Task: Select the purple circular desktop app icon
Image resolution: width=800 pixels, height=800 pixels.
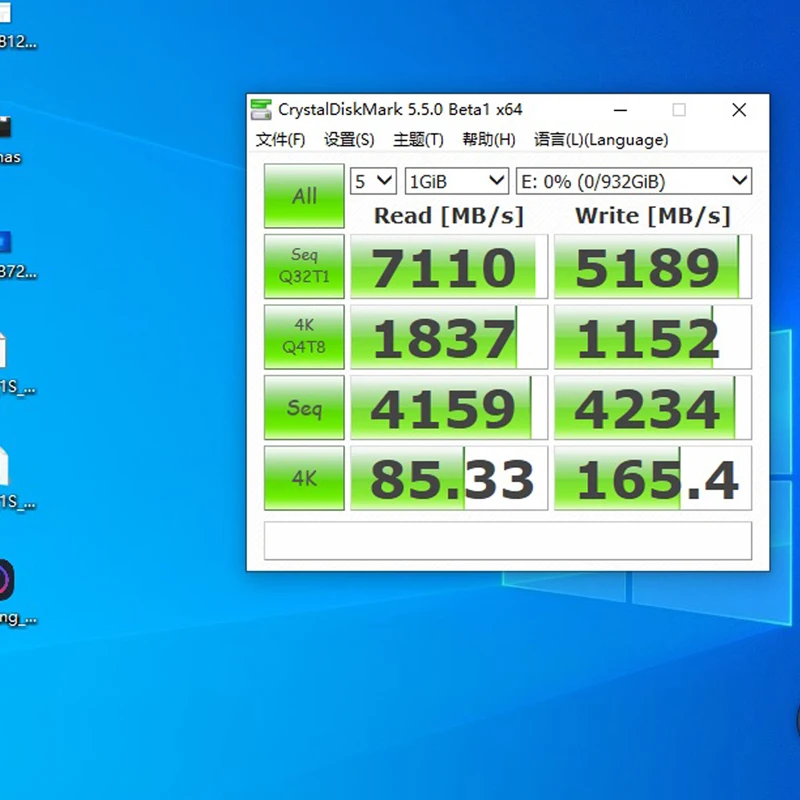Action: [x=6, y=580]
